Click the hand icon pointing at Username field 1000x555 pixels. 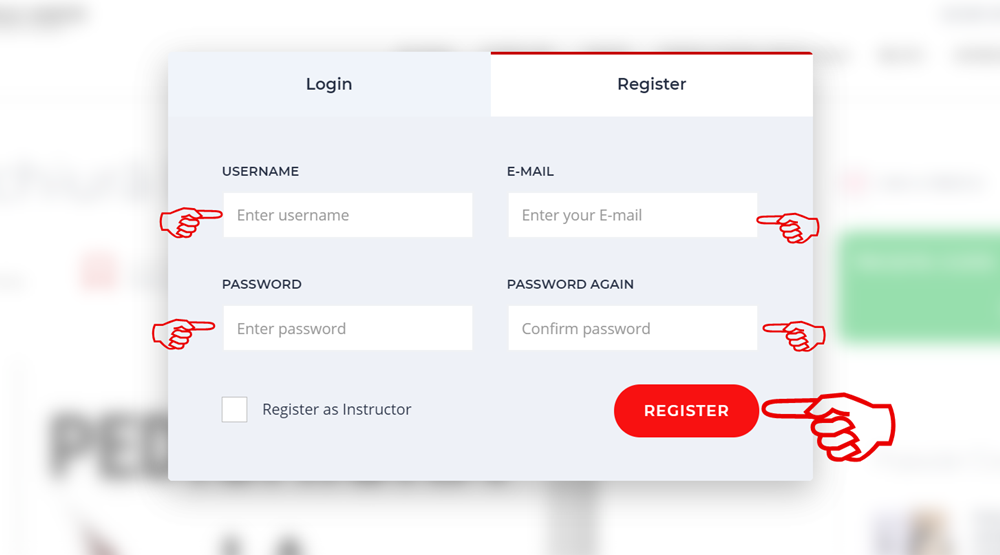191,222
